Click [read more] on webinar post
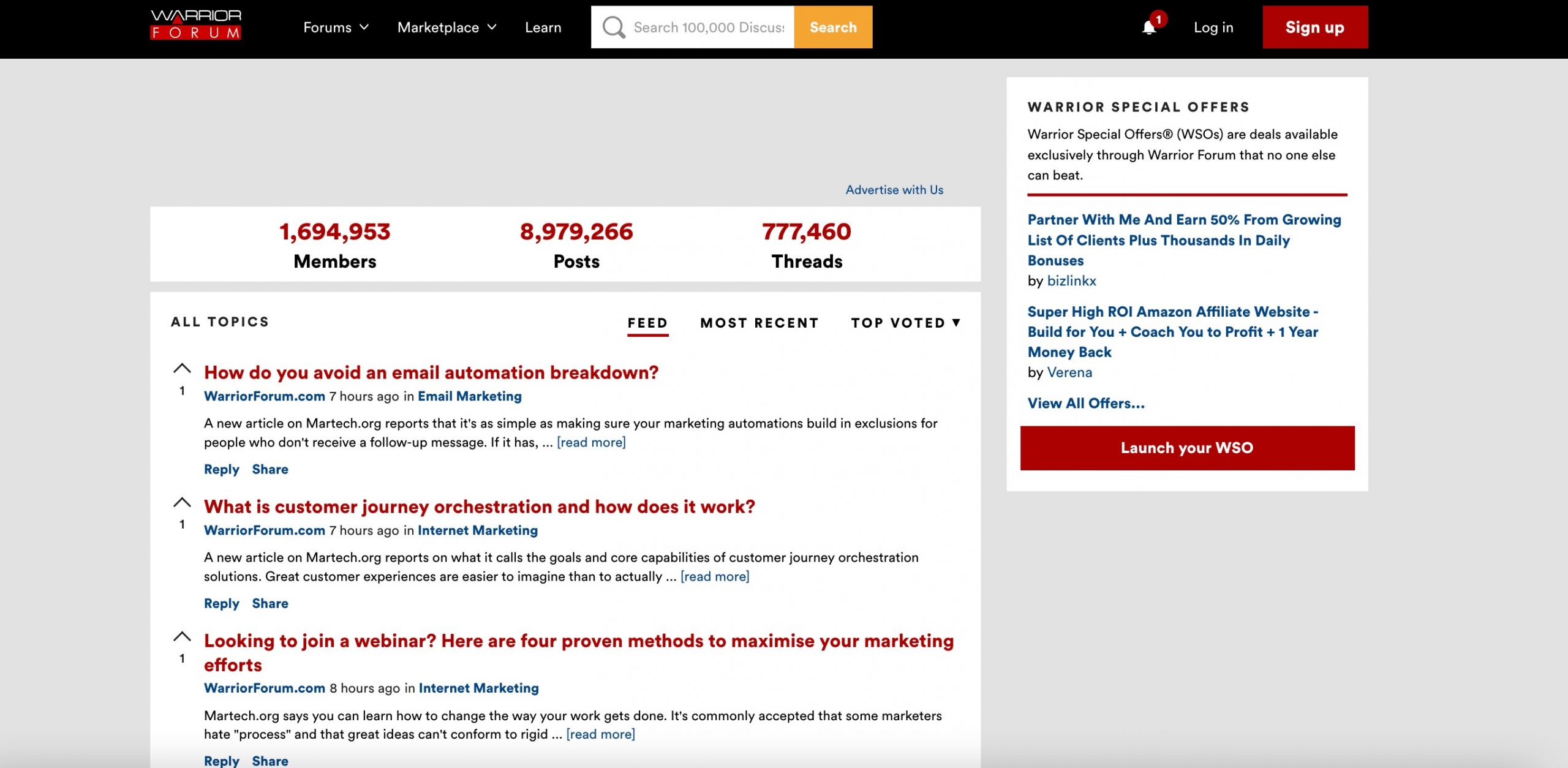The image size is (1568, 768). [600, 734]
